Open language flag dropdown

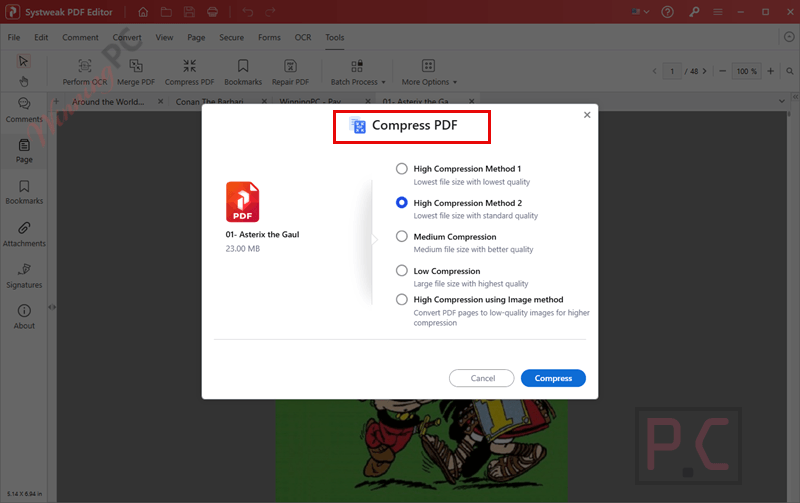640,12
